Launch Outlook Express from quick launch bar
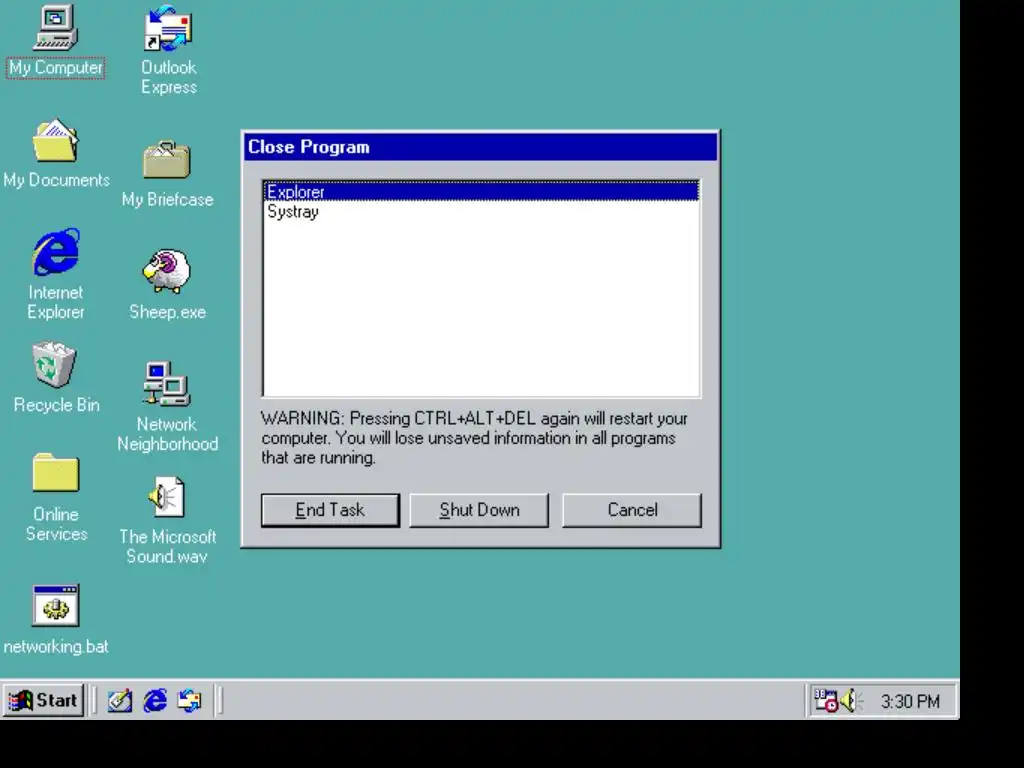The height and width of the screenshot is (768, 1024). 189,701
